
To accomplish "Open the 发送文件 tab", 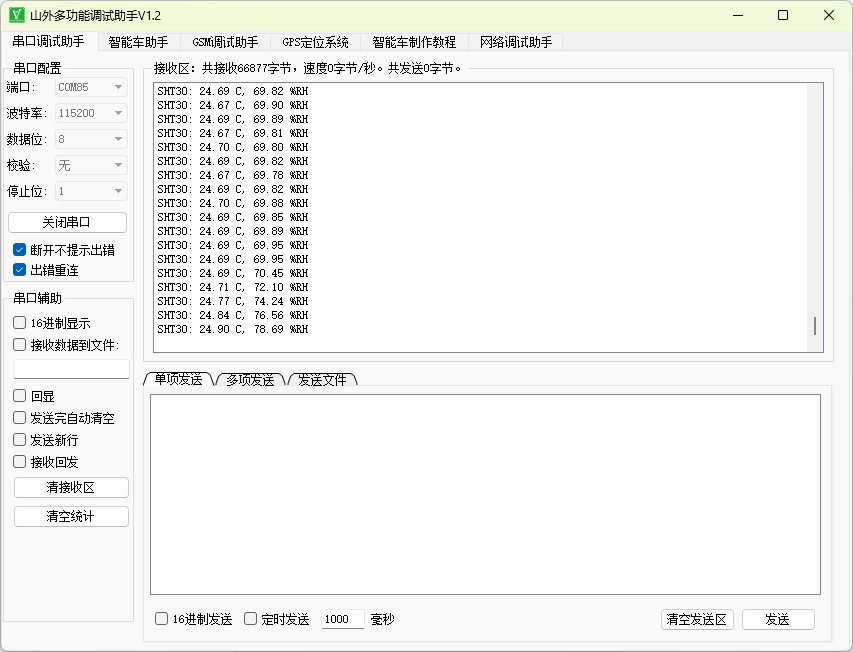I will point(322,380).
